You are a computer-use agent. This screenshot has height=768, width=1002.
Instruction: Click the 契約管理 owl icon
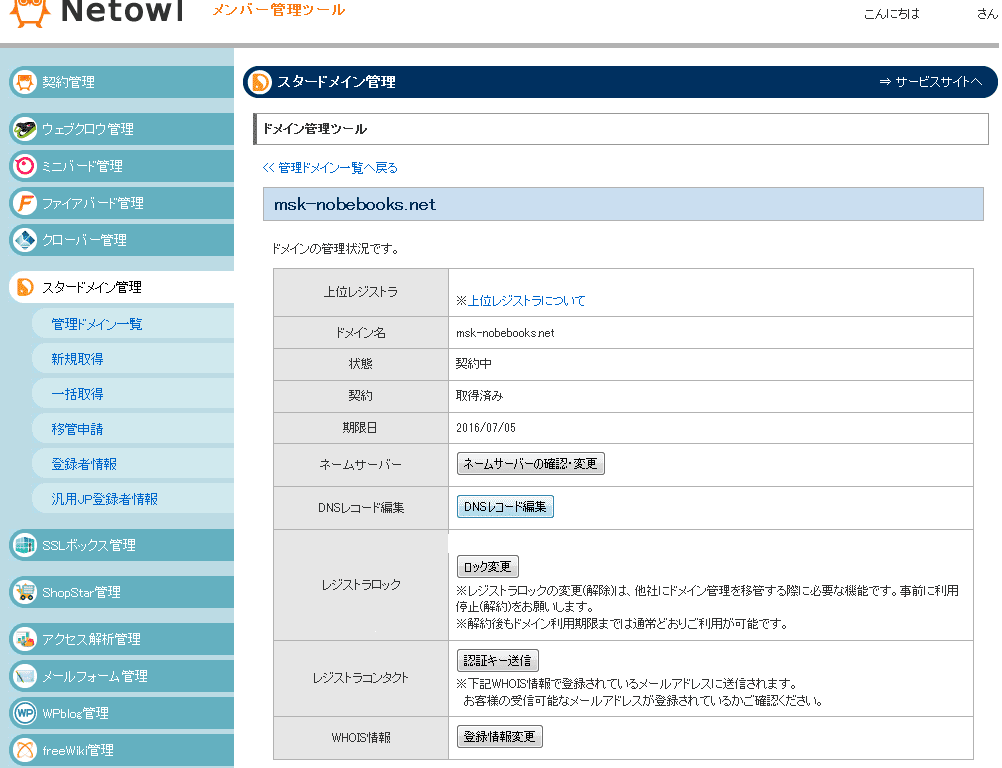pos(25,82)
